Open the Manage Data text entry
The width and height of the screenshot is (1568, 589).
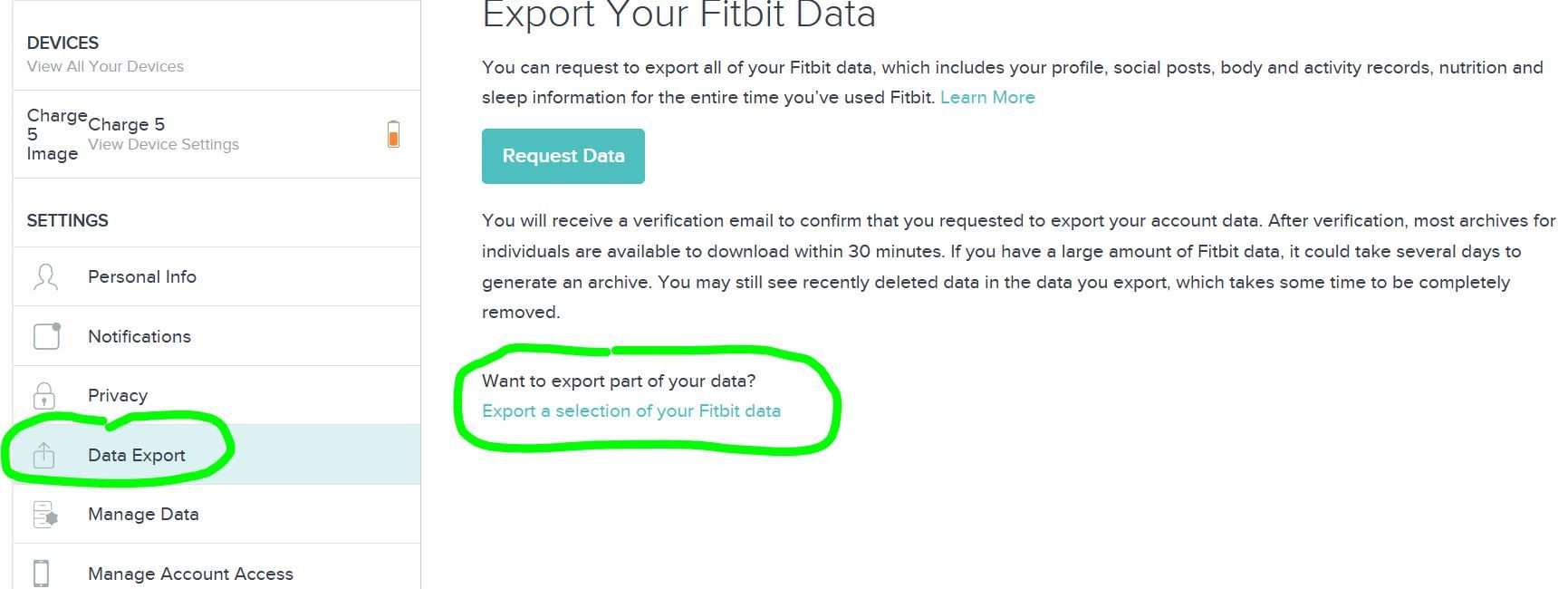(143, 515)
